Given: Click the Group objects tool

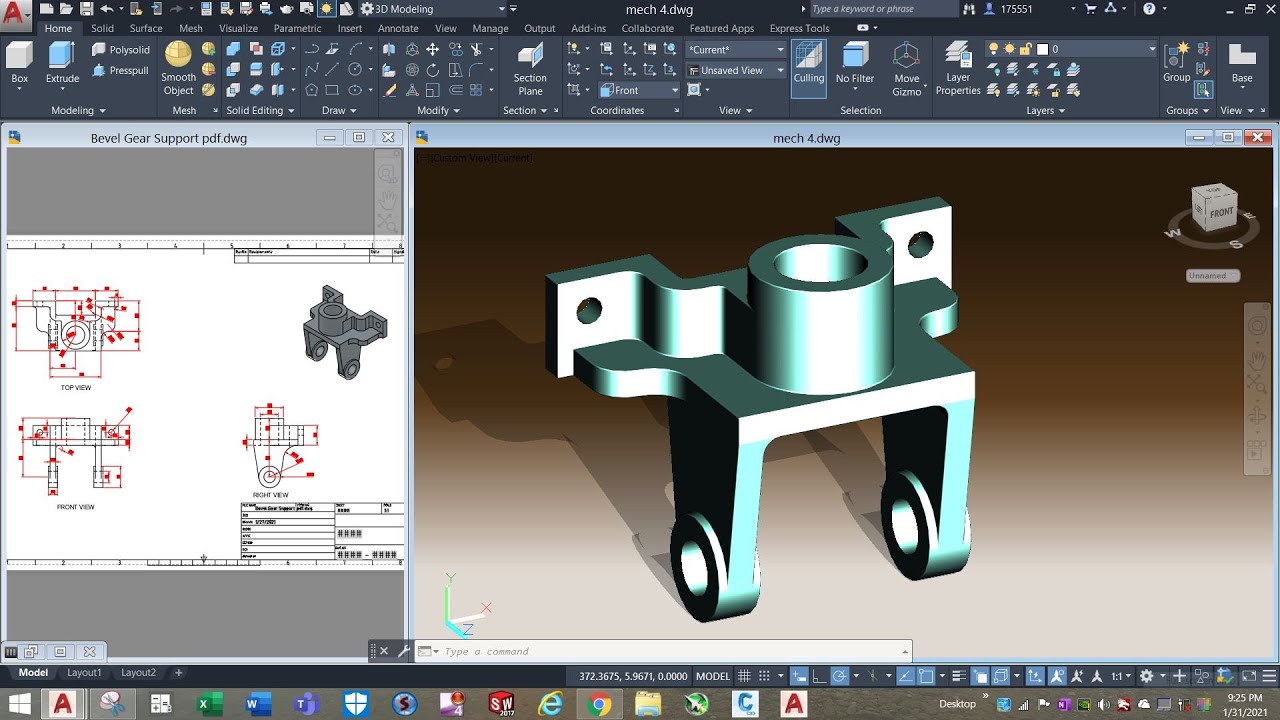Looking at the screenshot, I should pos(1177,62).
